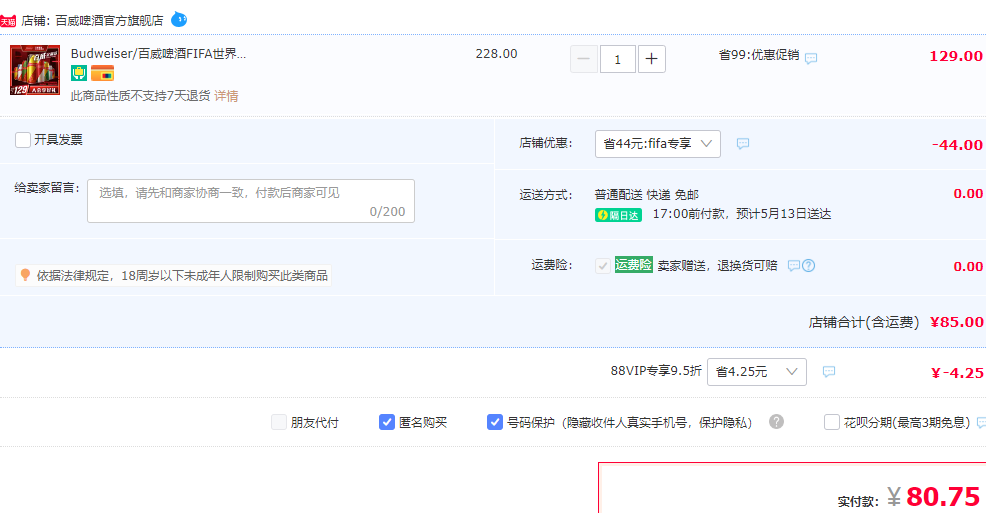Screen dimensions: 986x513
Task: Click the orange lightbulb age-restriction notice icon
Action: pyautogui.click(x=25, y=275)
